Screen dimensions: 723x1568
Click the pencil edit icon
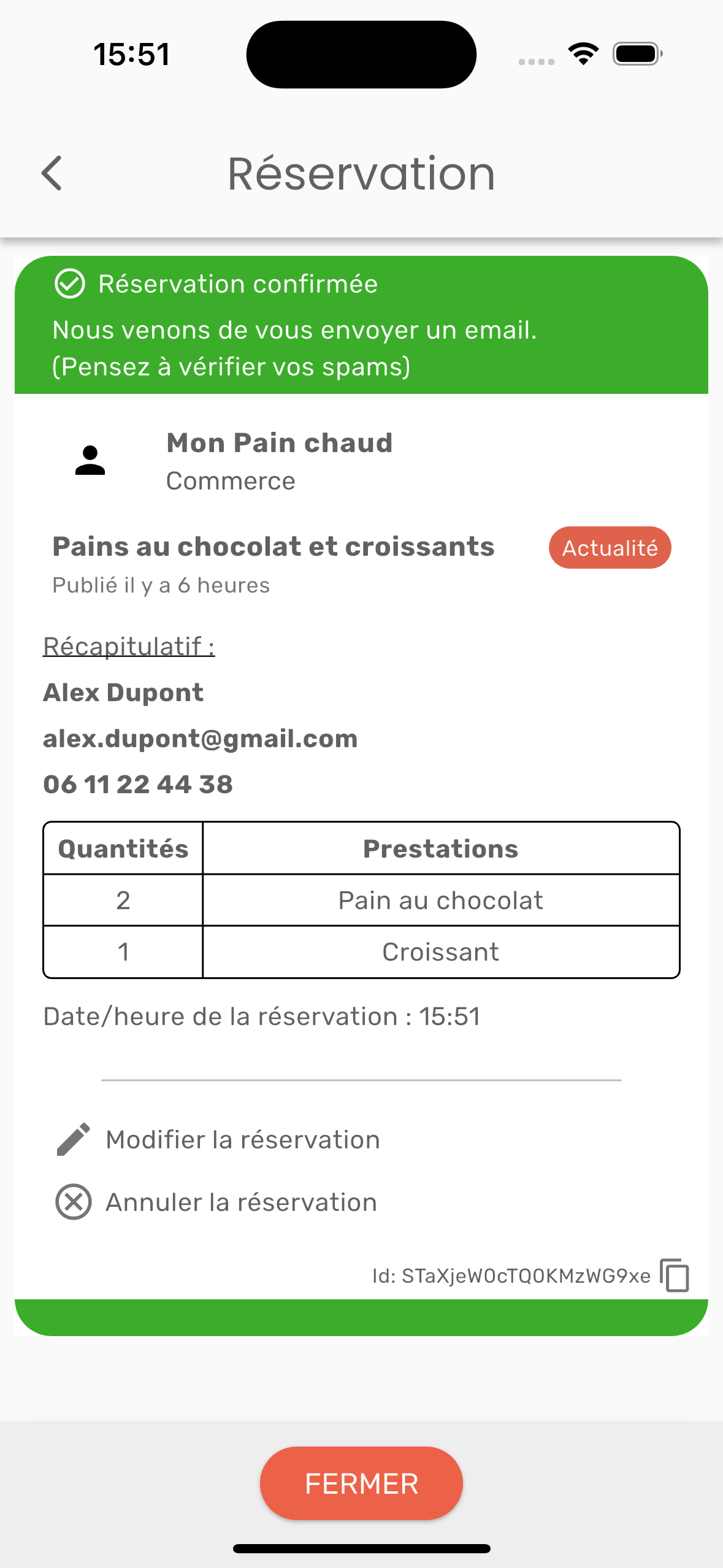click(74, 1140)
